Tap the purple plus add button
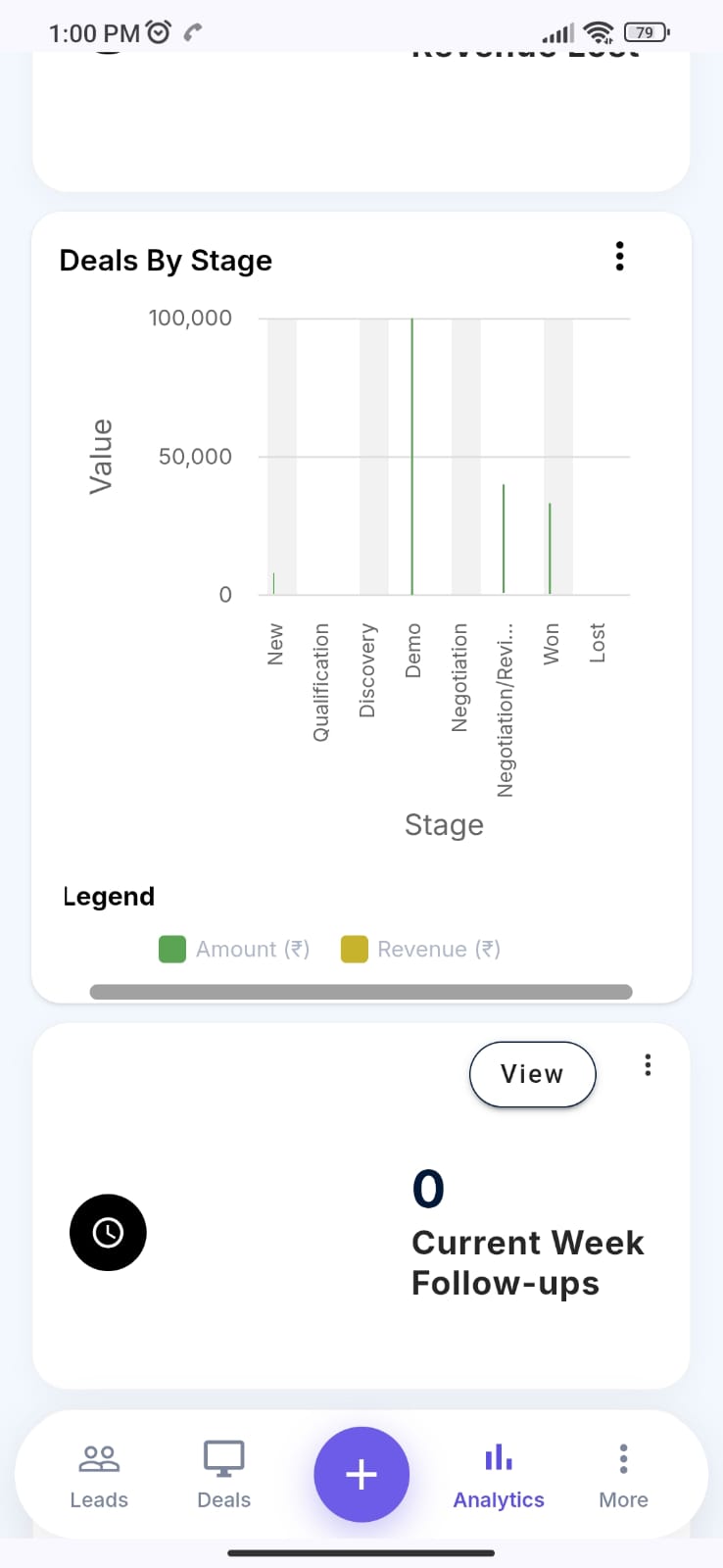Viewport: 723px width, 1568px height. 361,1475
